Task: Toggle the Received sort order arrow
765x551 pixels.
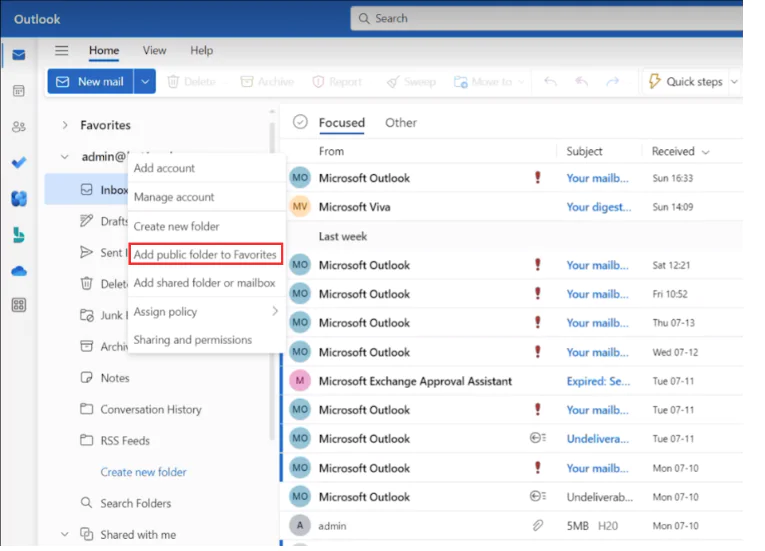Action: (705, 152)
